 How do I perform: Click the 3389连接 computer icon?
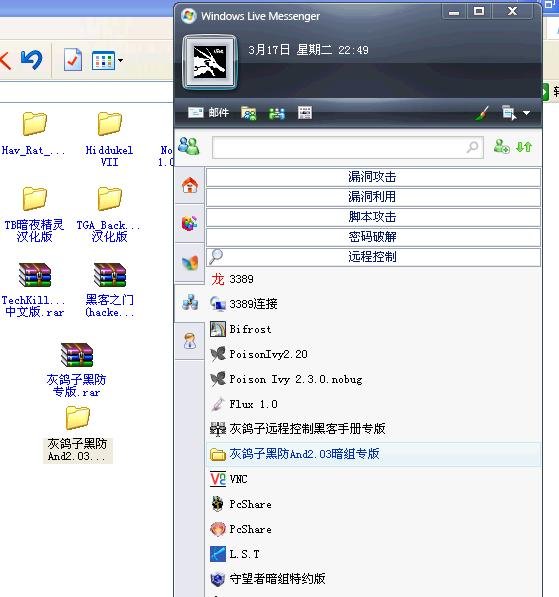pyautogui.click(x=218, y=304)
